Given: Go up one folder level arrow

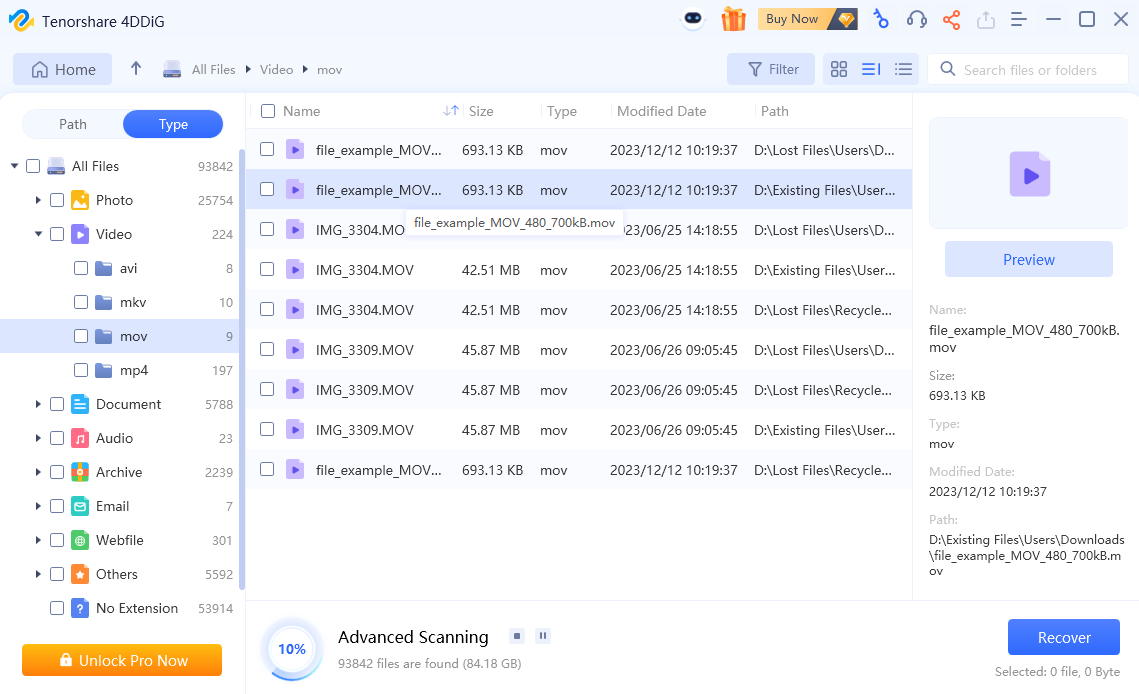Looking at the screenshot, I should coord(136,69).
